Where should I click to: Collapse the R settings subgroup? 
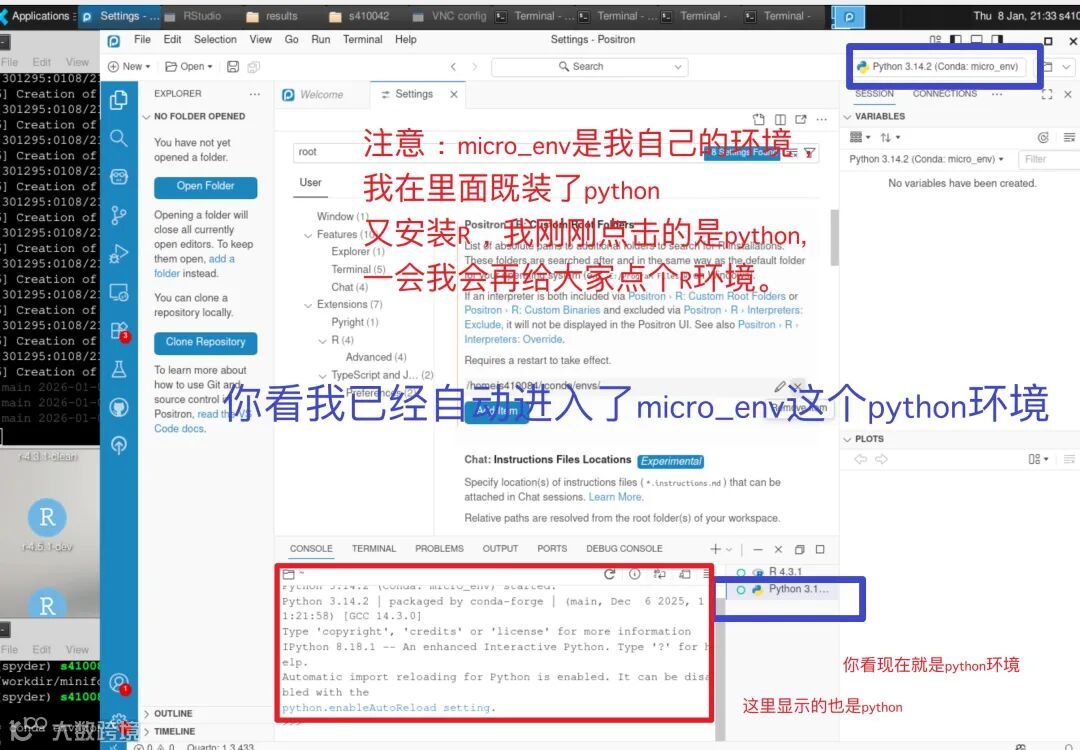coord(322,340)
